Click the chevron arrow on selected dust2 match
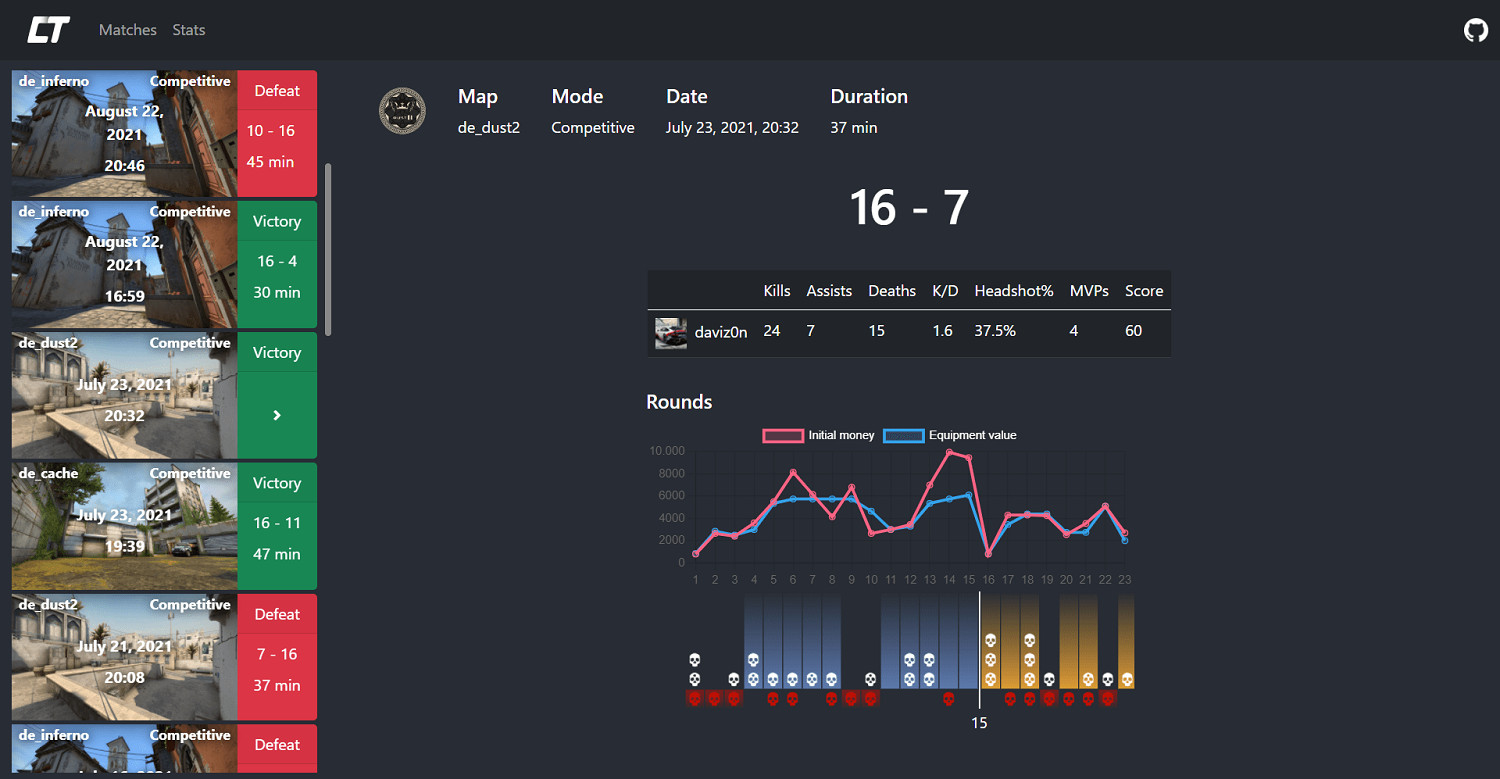Image resolution: width=1500 pixels, height=779 pixels. point(277,415)
